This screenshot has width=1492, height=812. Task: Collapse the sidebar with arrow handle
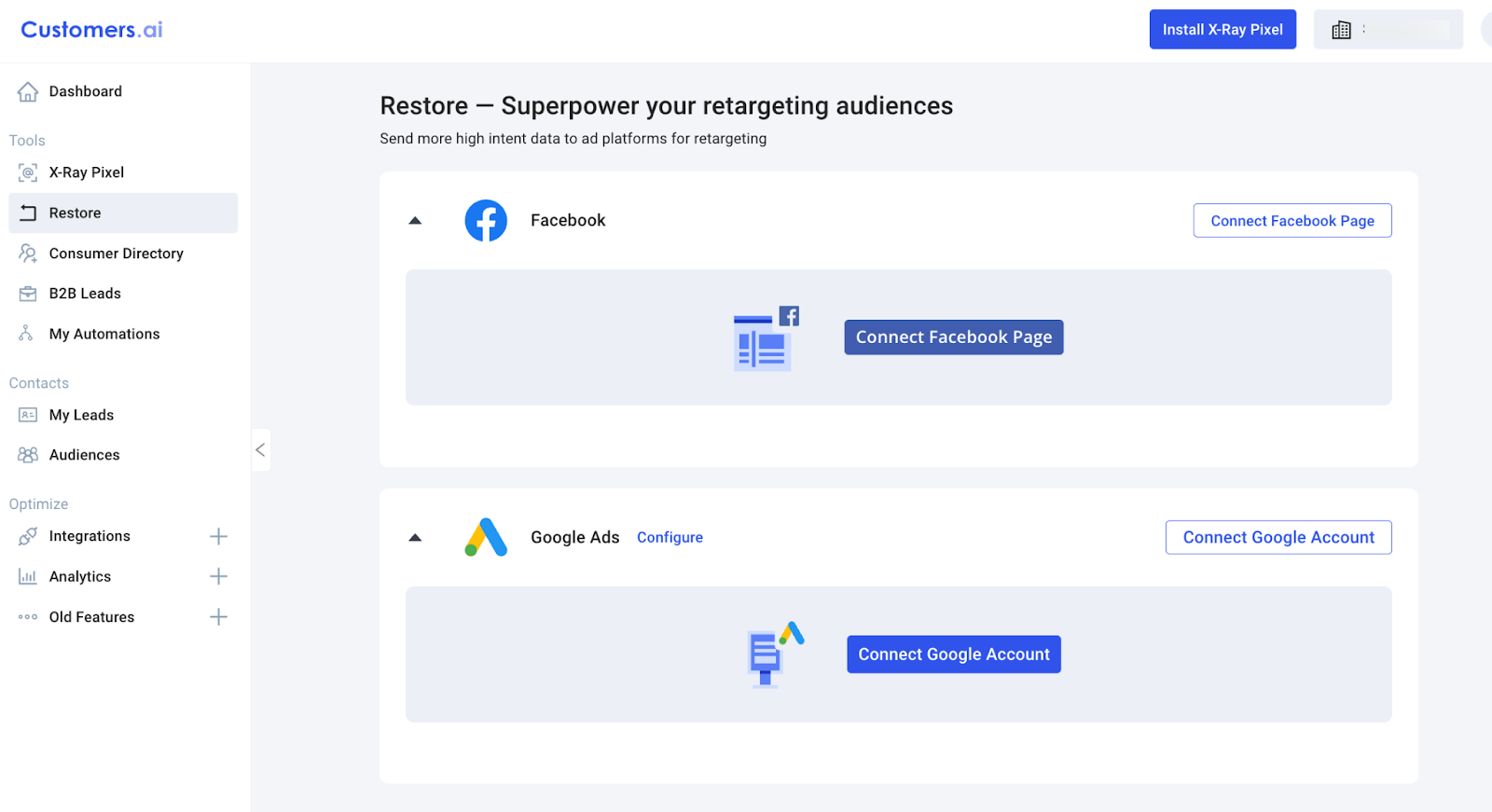pyautogui.click(x=260, y=450)
